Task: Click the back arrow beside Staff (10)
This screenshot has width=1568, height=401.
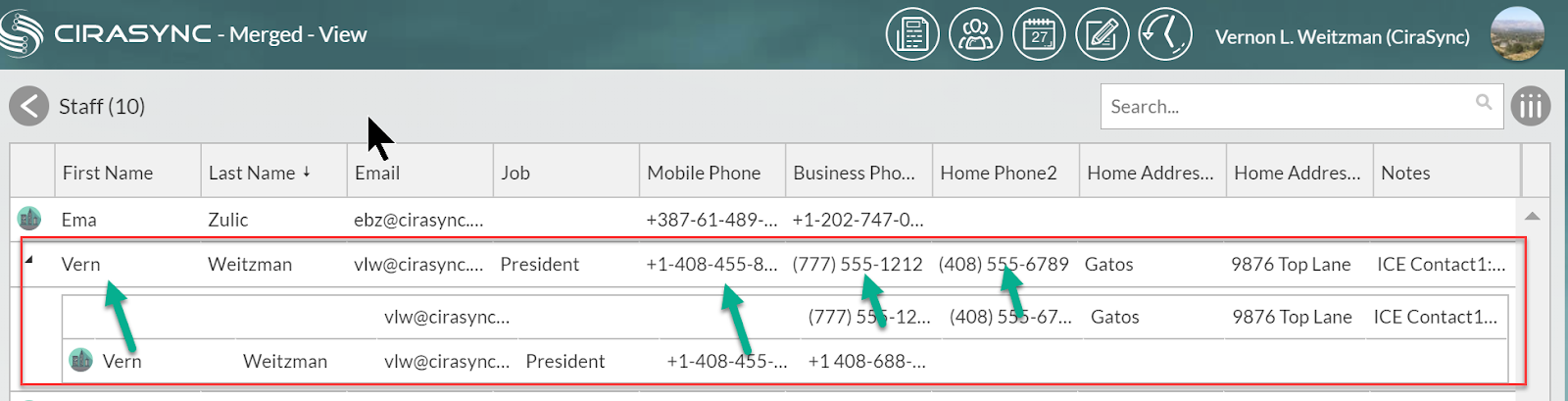Action: pos(29,106)
